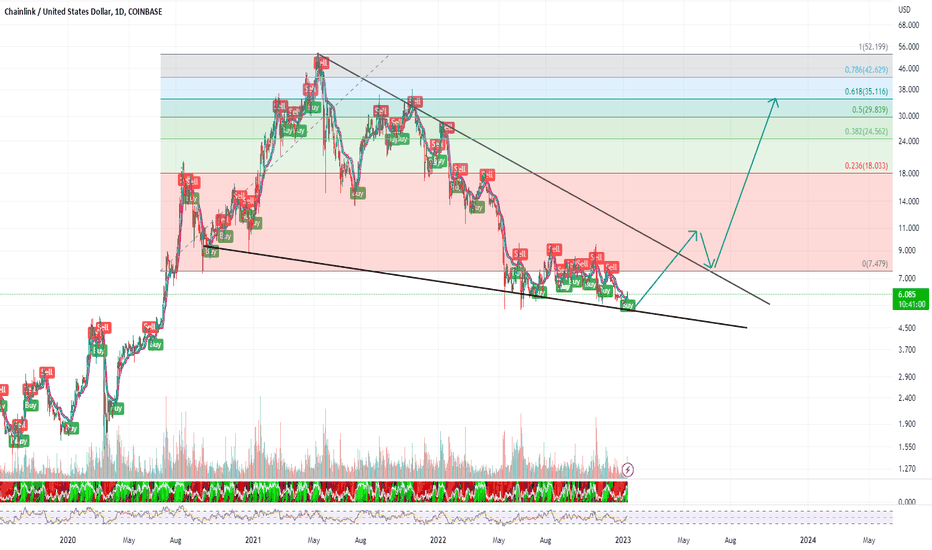Click the 46.000 price axis label
932x550 pixels.
(x=909, y=69)
